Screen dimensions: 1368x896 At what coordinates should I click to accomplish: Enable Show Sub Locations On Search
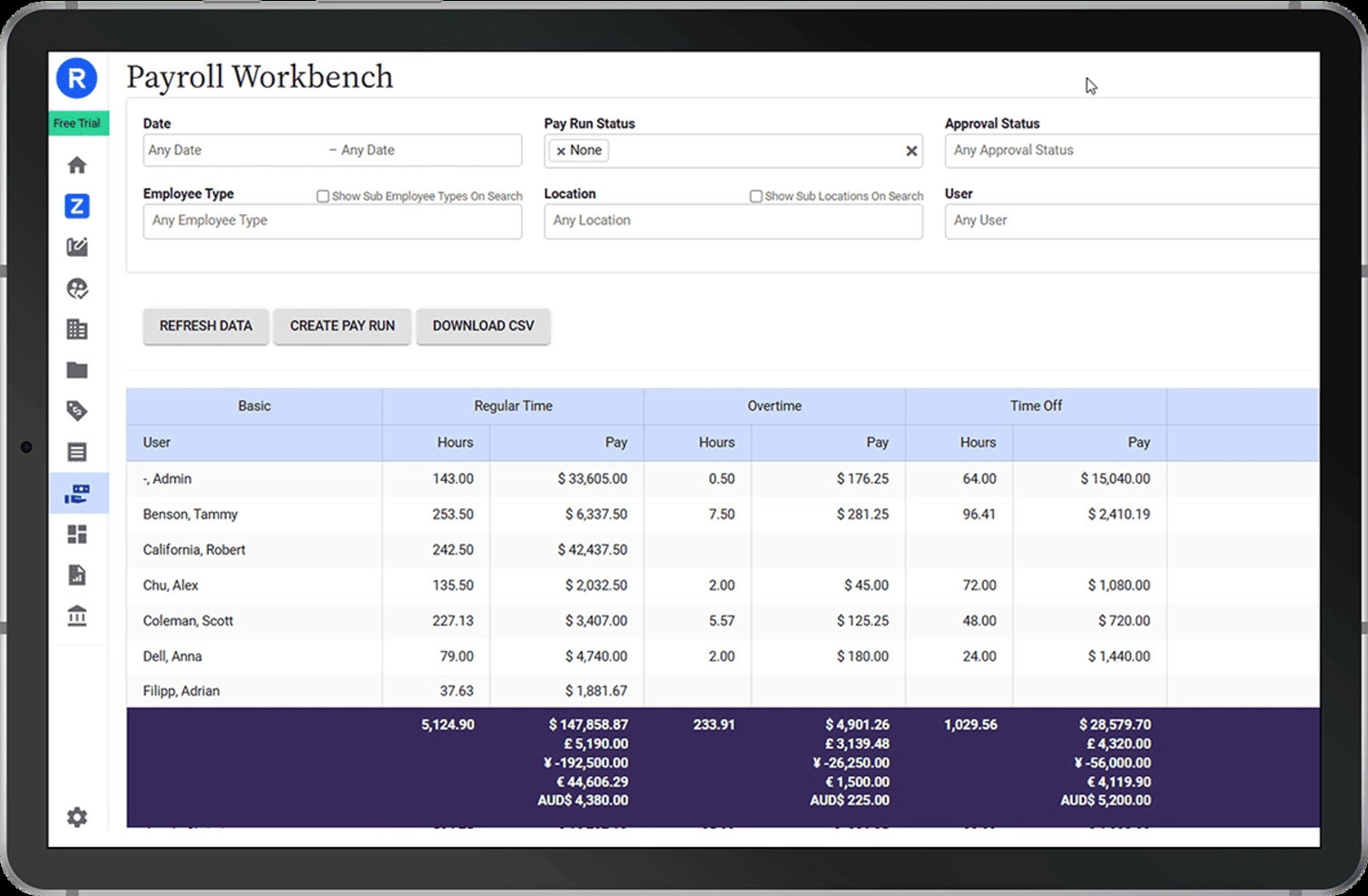pos(755,196)
